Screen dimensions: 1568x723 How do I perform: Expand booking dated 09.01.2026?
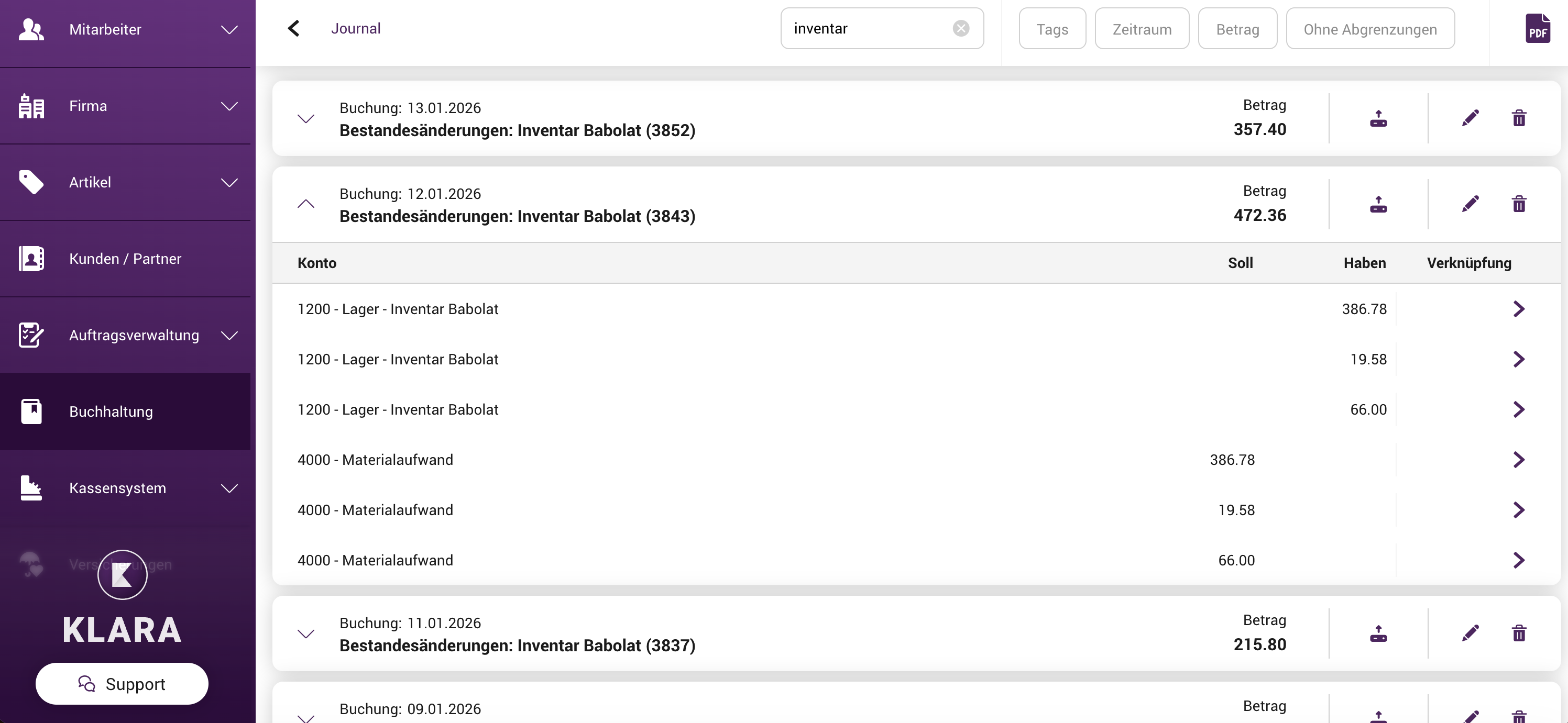pyautogui.click(x=305, y=718)
